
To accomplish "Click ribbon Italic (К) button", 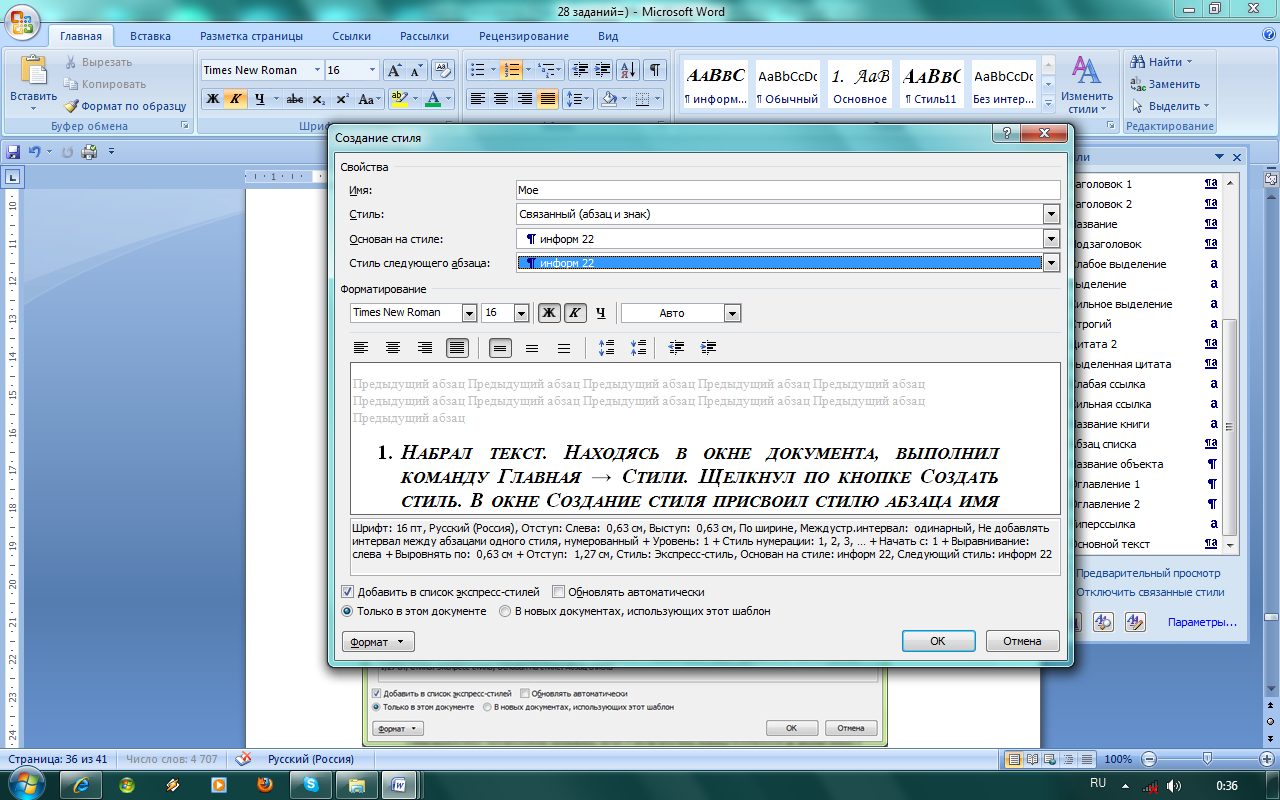I will [235, 99].
